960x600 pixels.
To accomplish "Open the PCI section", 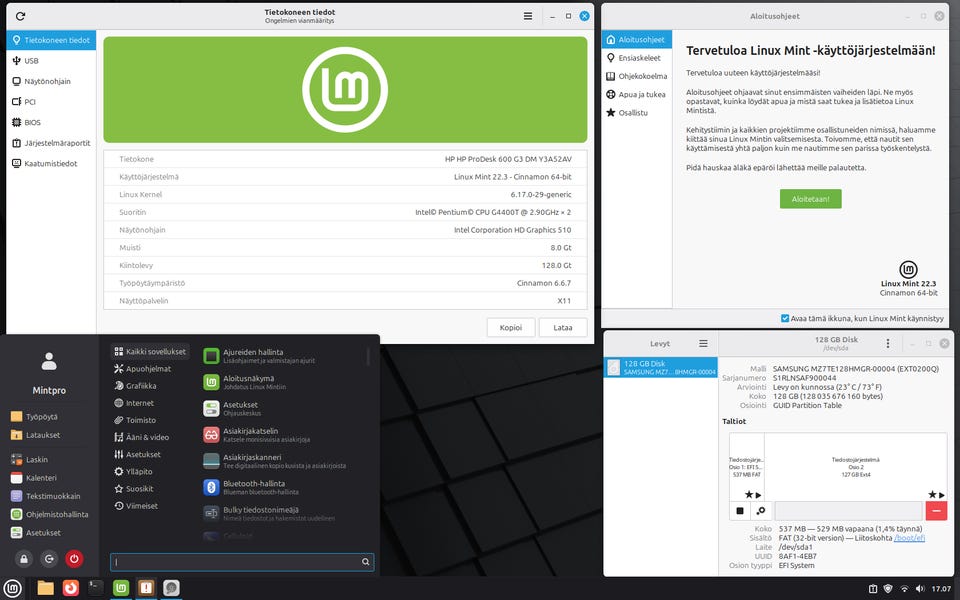I will click(51, 102).
